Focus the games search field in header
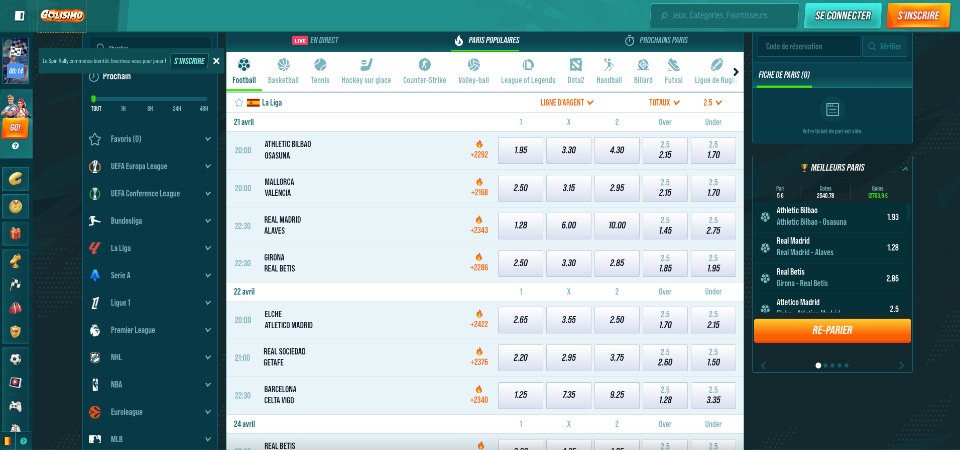This screenshot has width=960, height=450. click(724, 16)
